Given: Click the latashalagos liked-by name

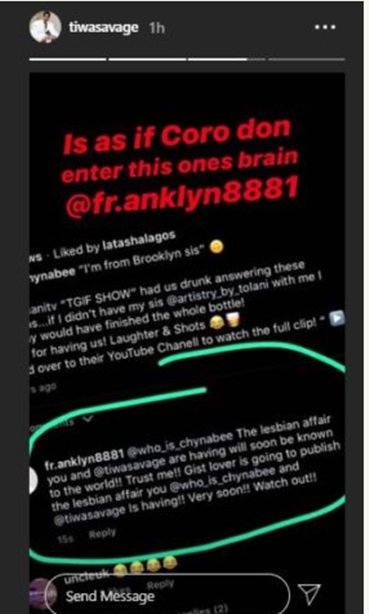Looking at the screenshot, I should (139, 240).
